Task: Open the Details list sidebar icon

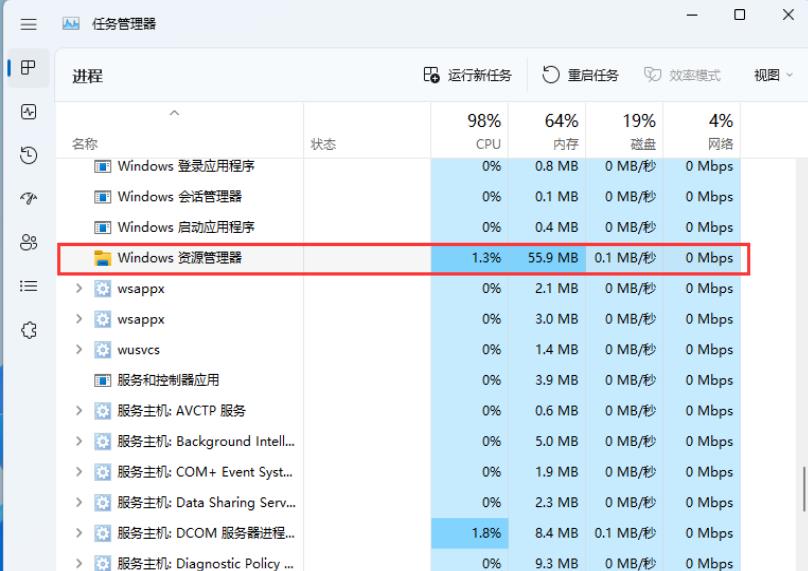Action: [x=28, y=286]
